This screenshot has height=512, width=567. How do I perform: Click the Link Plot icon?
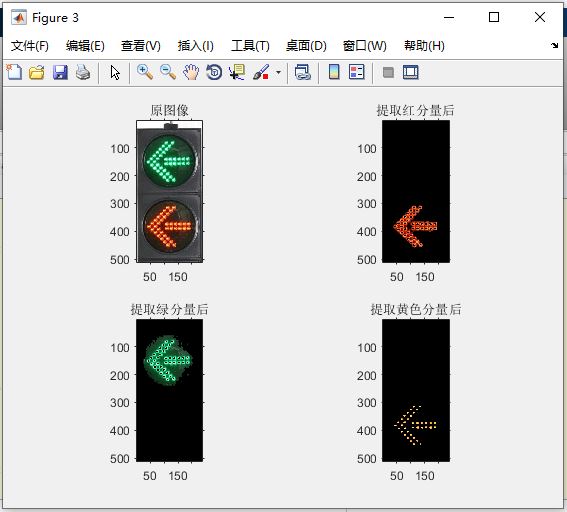point(303,72)
